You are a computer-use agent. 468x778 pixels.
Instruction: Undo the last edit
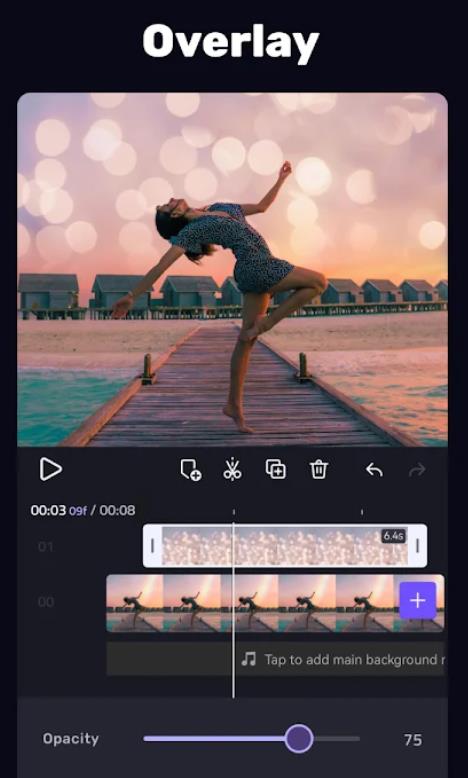pyautogui.click(x=374, y=469)
